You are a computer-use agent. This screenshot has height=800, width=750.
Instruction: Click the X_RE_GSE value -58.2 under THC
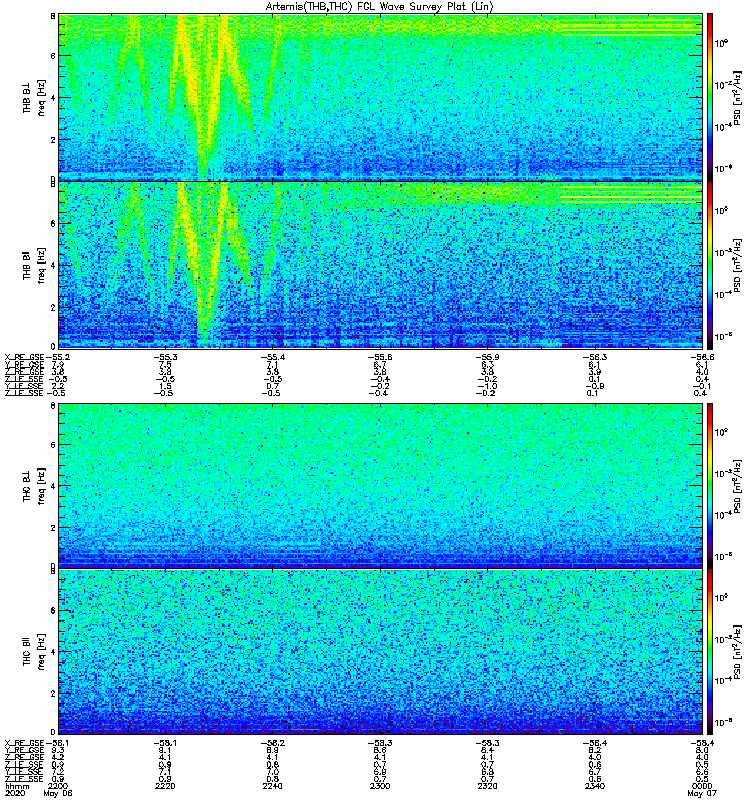point(272,743)
